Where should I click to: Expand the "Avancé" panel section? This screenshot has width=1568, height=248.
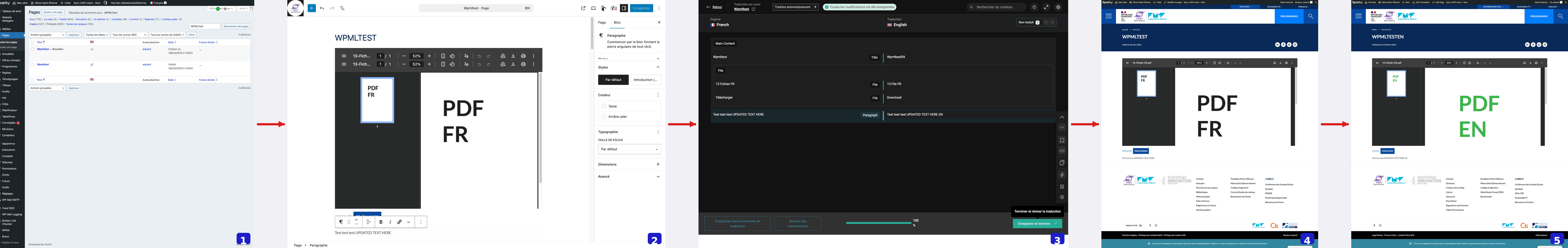[x=629, y=177]
